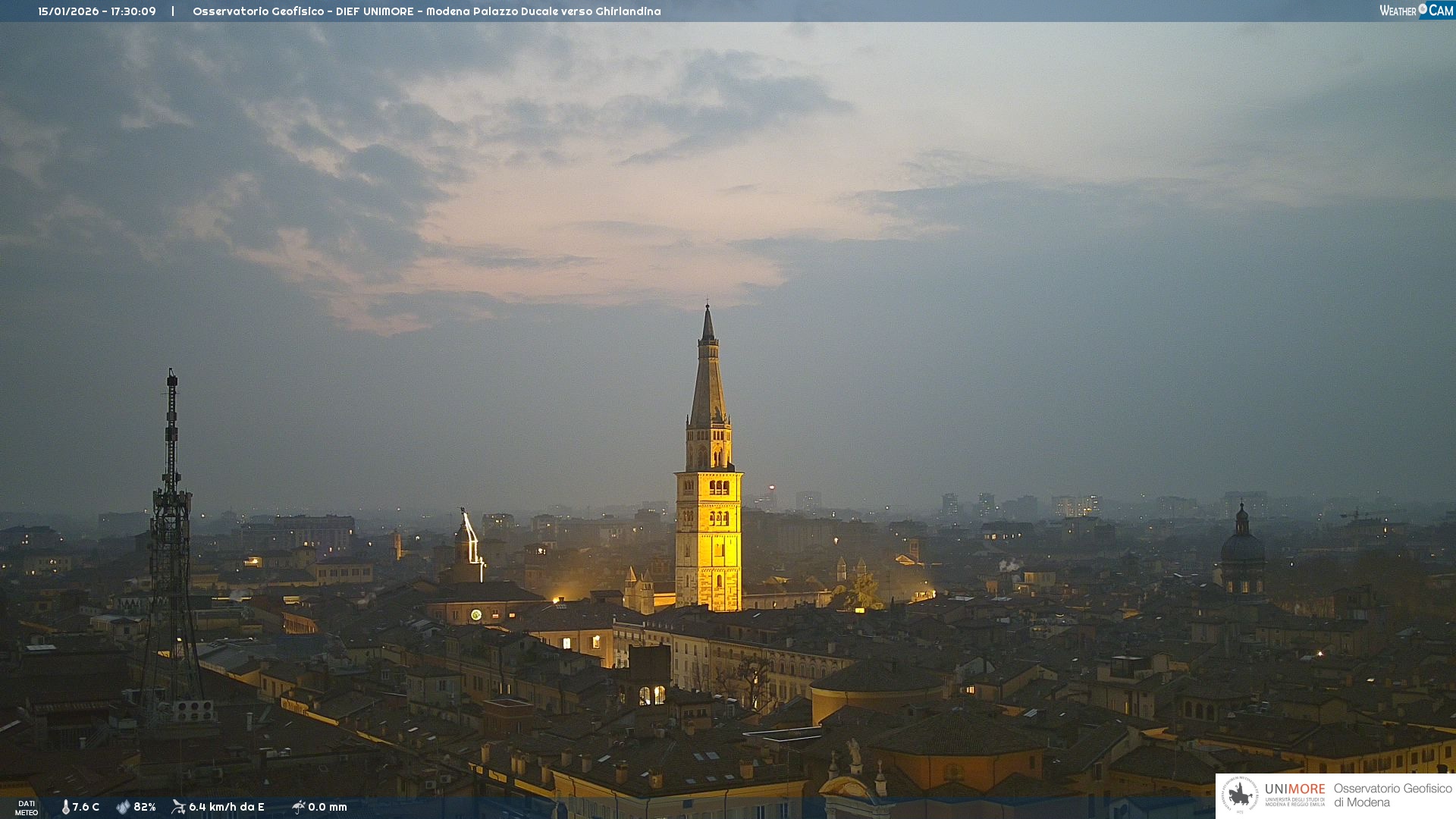This screenshot has width=1456, height=819.
Task: Select the 0.0 mm rainfall value
Action: [x=328, y=807]
